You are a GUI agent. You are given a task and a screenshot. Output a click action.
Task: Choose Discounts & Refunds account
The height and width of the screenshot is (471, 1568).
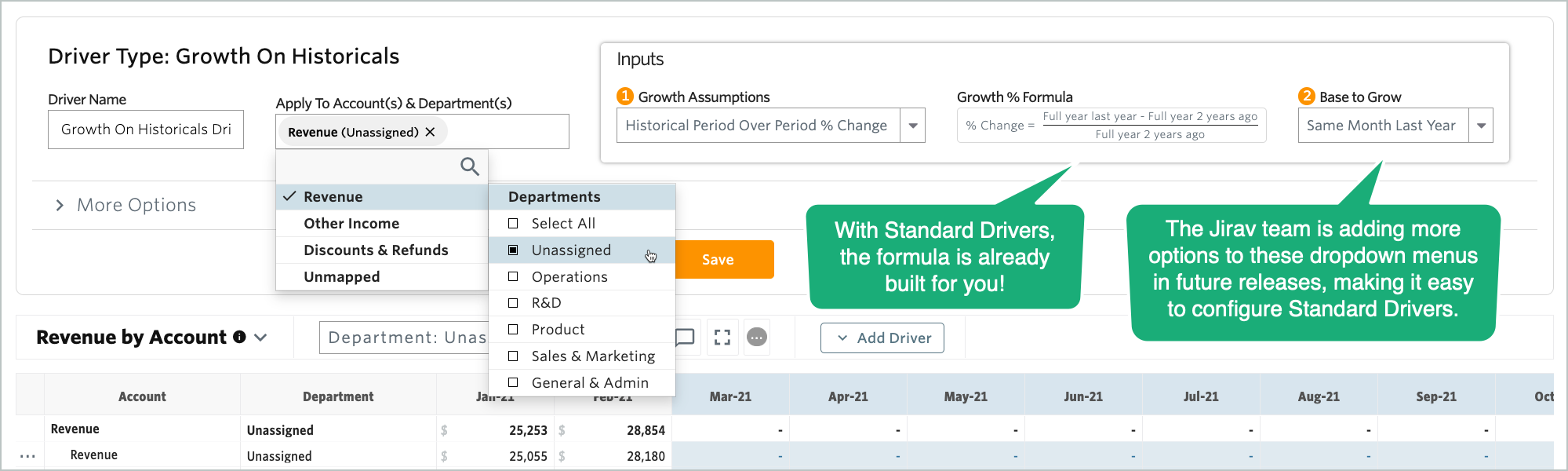tap(376, 250)
